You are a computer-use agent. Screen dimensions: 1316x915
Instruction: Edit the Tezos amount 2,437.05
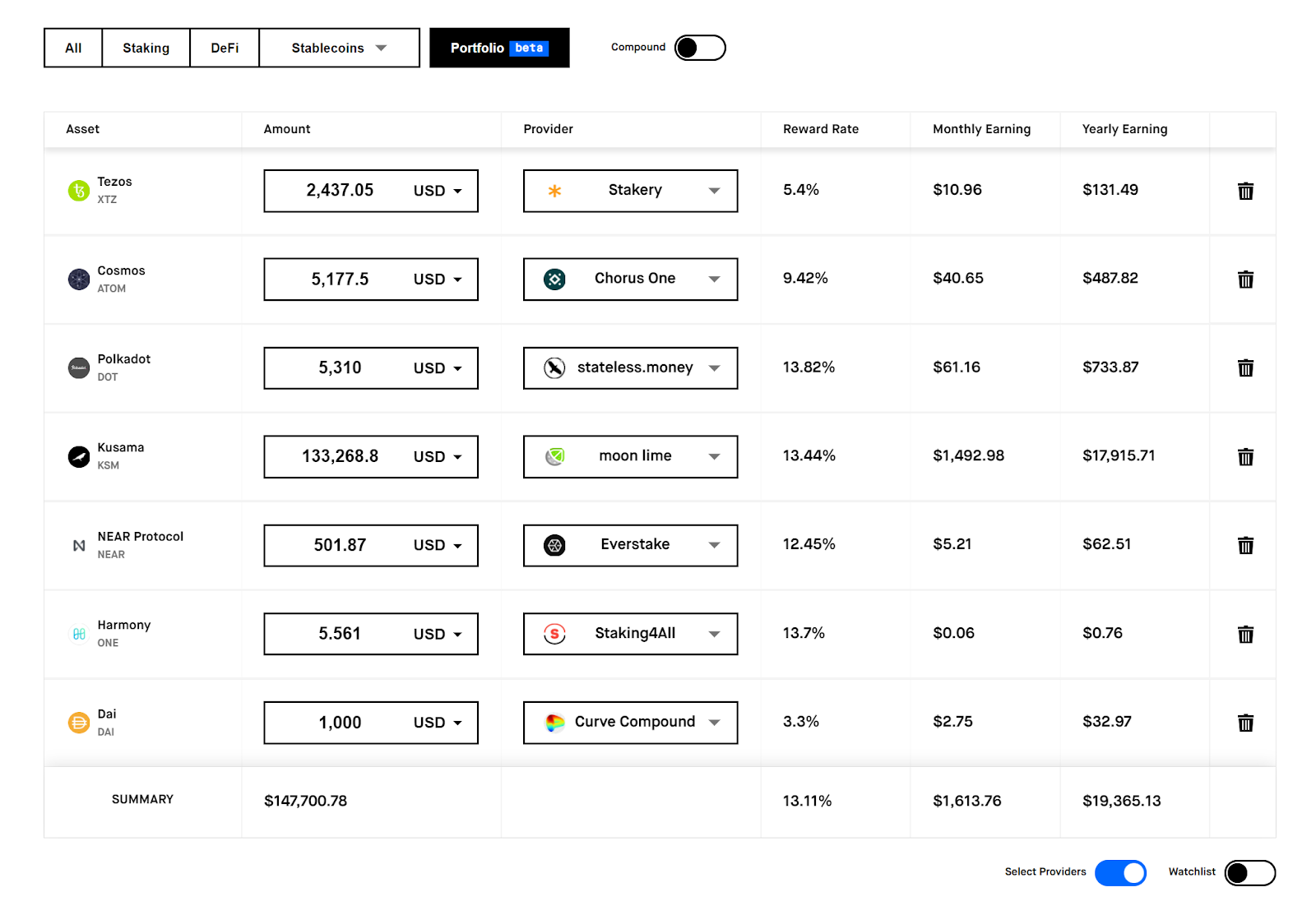[x=340, y=191]
